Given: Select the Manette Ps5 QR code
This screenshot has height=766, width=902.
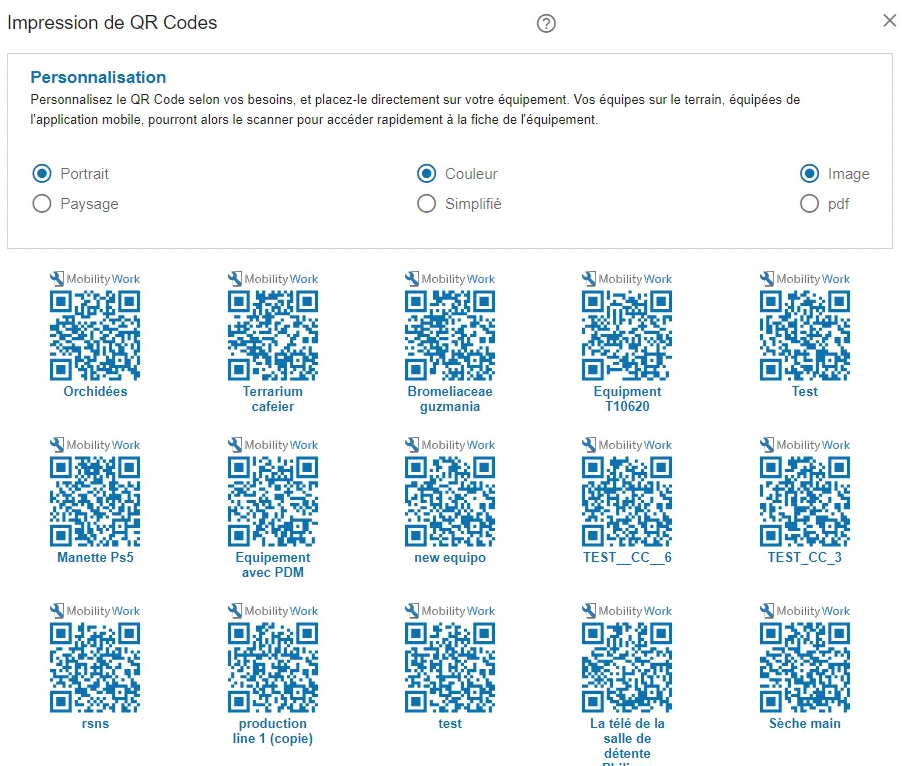Looking at the screenshot, I should pyautogui.click(x=95, y=501).
